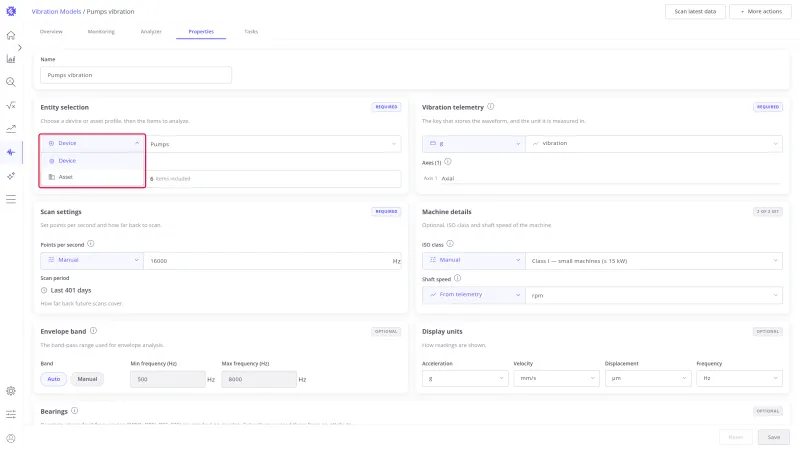Show info tooltip for Shaft speed

(x=457, y=279)
